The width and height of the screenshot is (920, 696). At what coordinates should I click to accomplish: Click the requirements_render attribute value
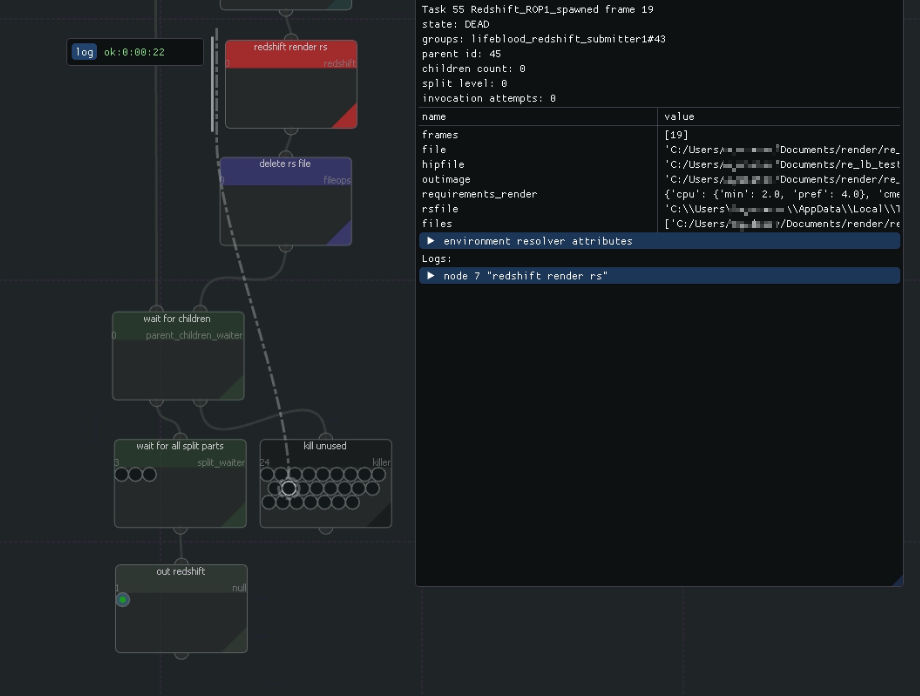(x=782, y=194)
